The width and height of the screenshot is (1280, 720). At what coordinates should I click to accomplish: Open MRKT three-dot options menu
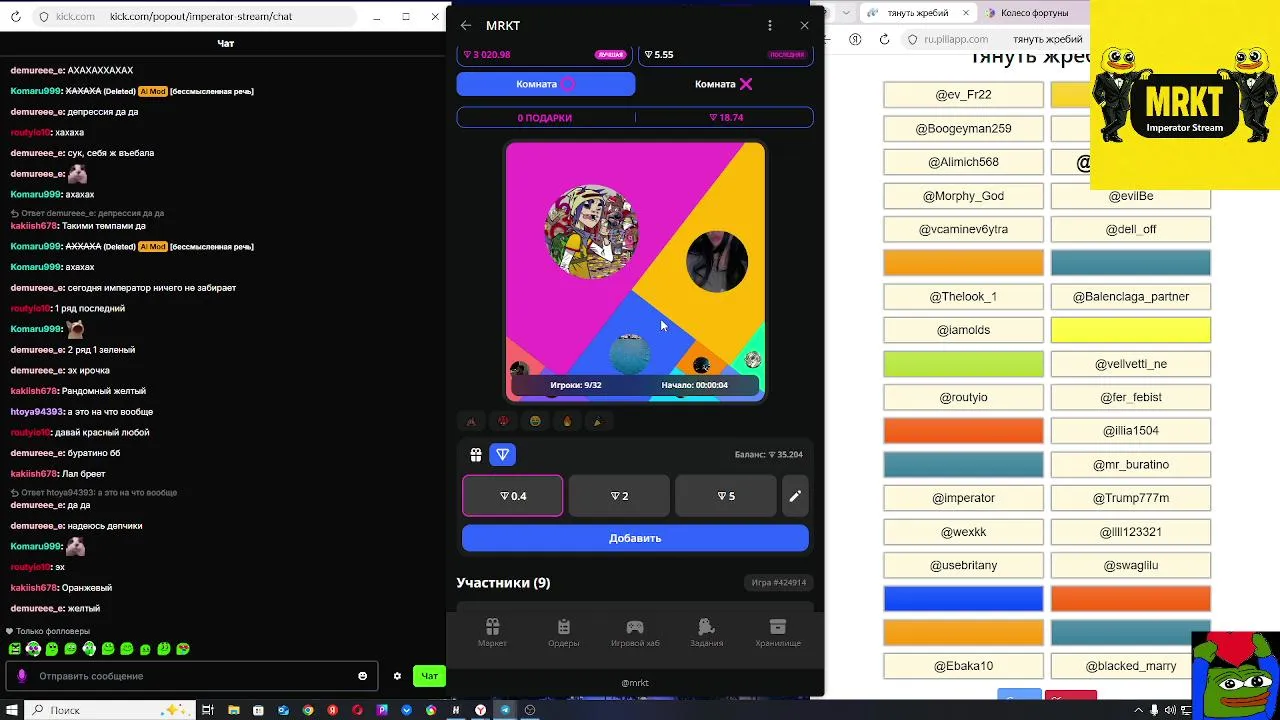pos(769,25)
